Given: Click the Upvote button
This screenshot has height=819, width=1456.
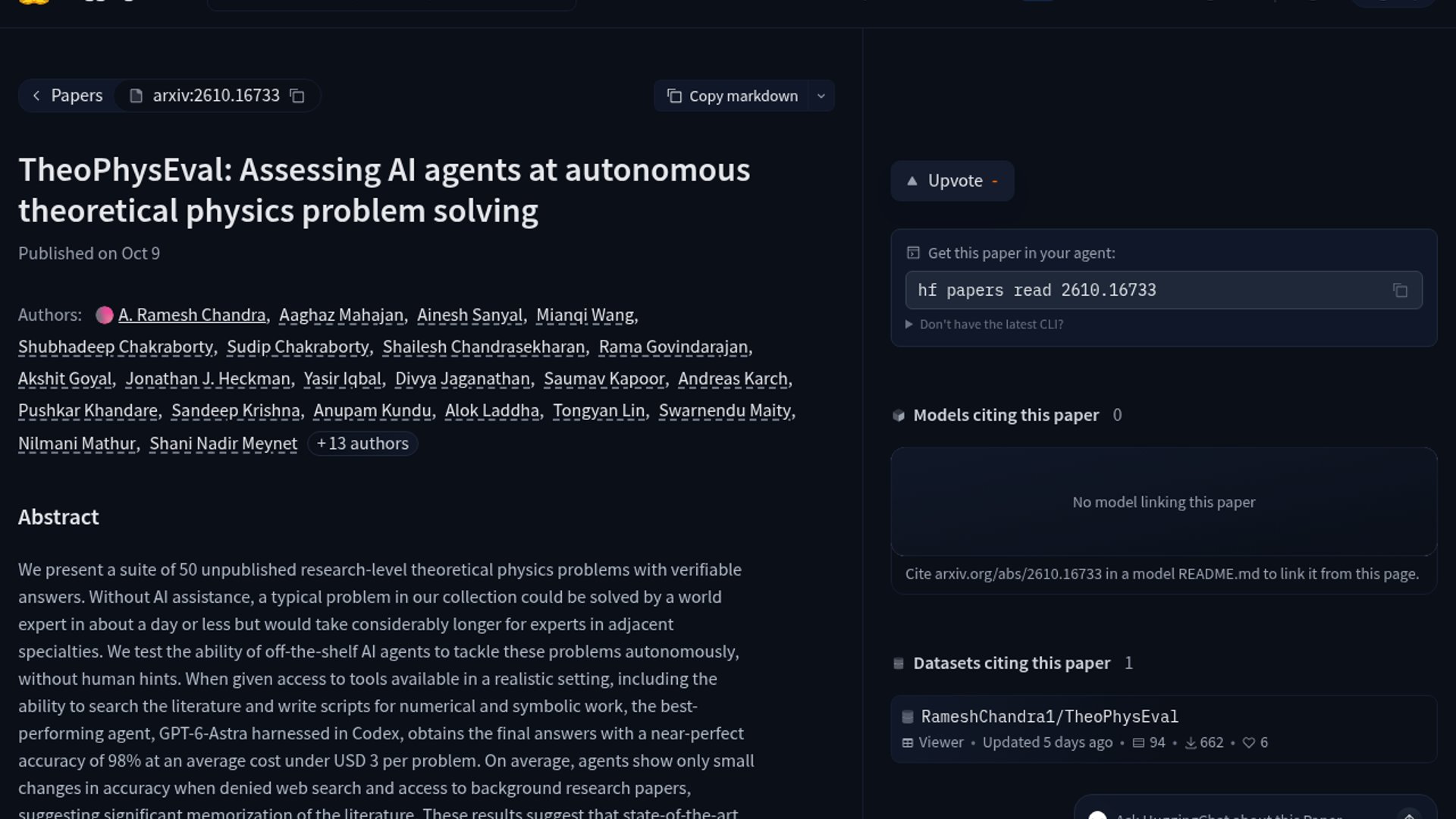Looking at the screenshot, I should (952, 181).
